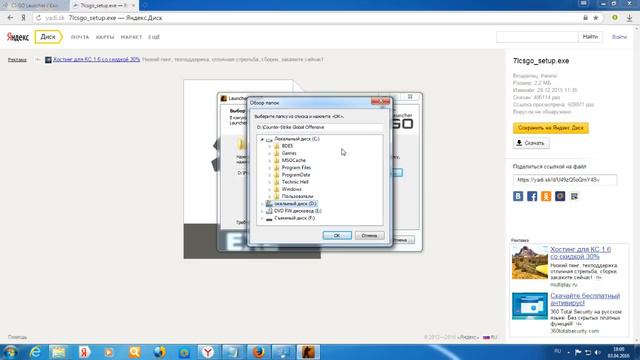Image resolution: width=640 pixels, height=360 pixels.
Task: Select the Technic Hell folder
Action: coord(295,182)
